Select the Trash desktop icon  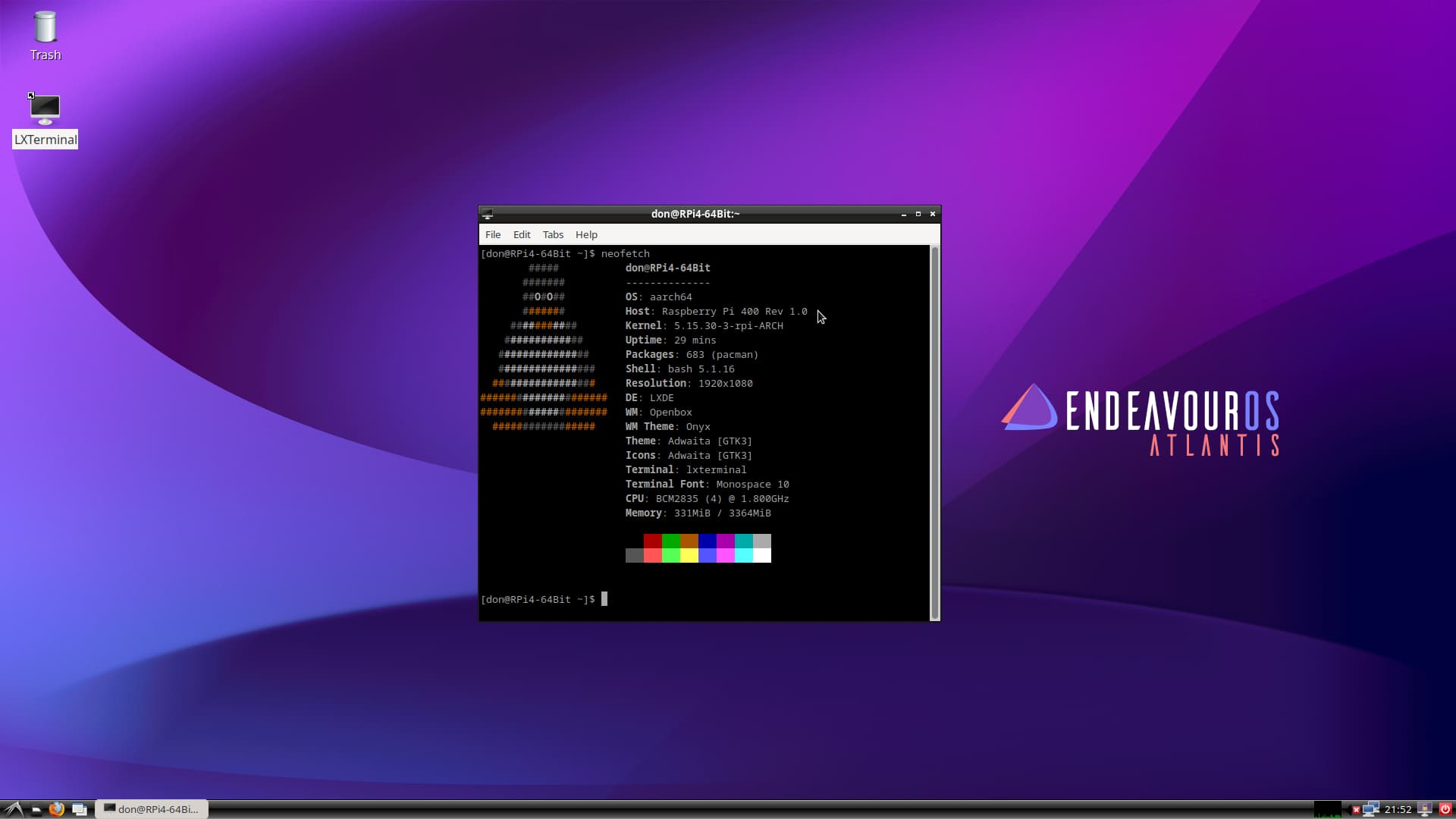[x=45, y=34]
